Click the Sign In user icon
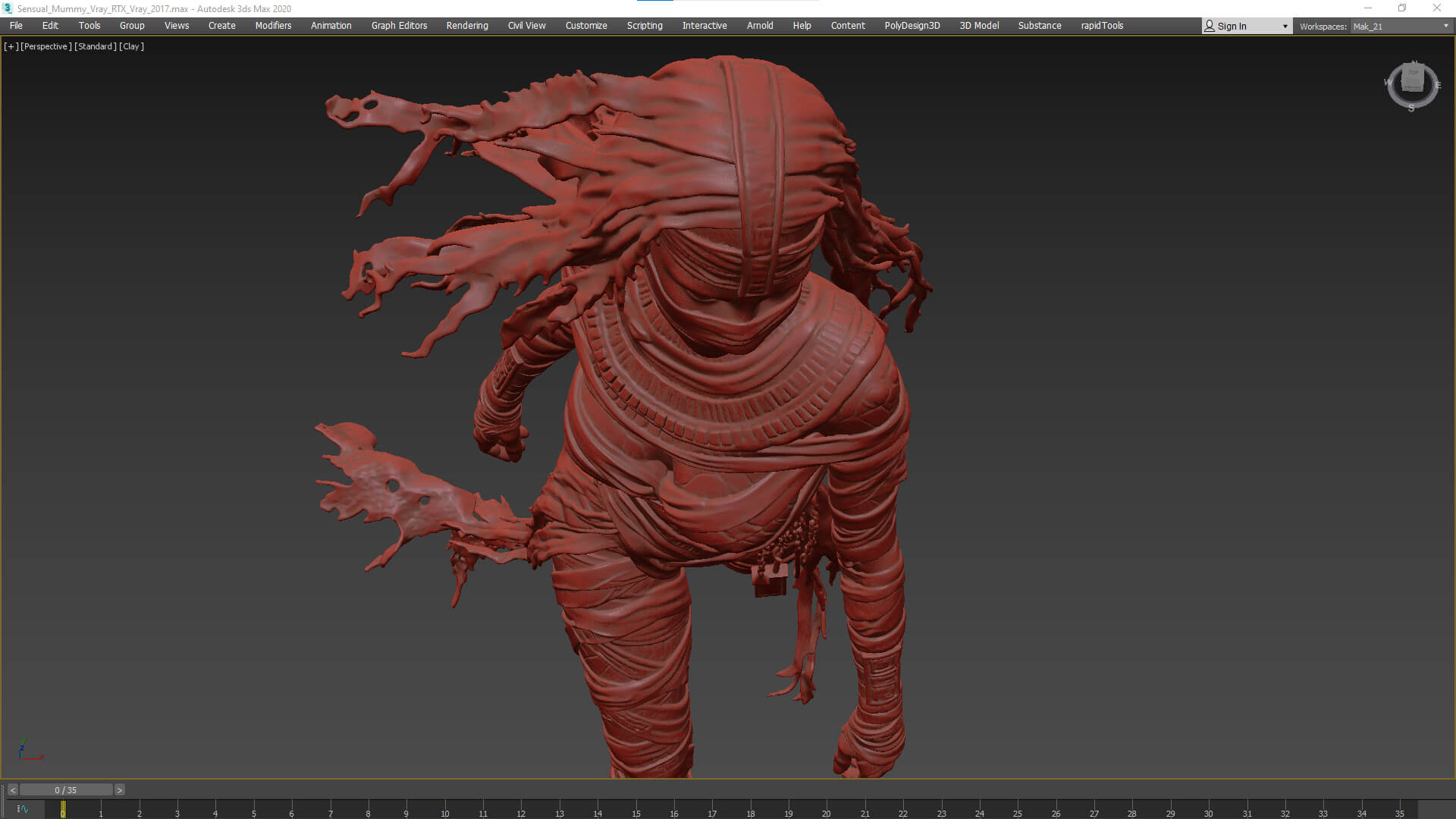Viewport: 1456px width, 819px height. [x=1210, y=26]
